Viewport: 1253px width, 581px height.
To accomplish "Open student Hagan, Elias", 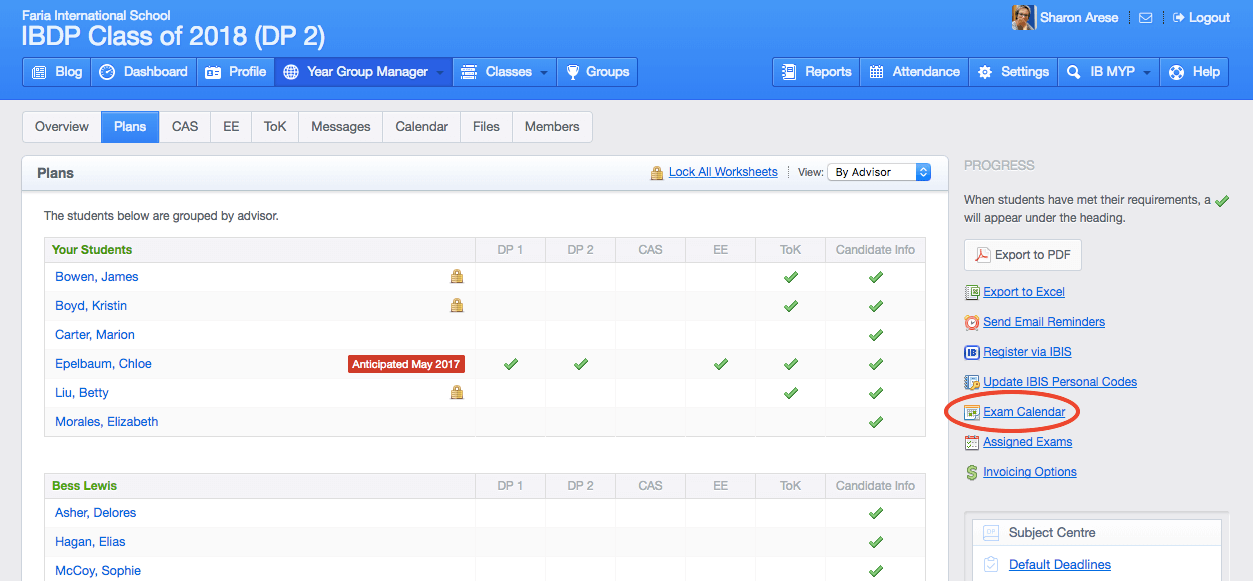I will 90,542.
